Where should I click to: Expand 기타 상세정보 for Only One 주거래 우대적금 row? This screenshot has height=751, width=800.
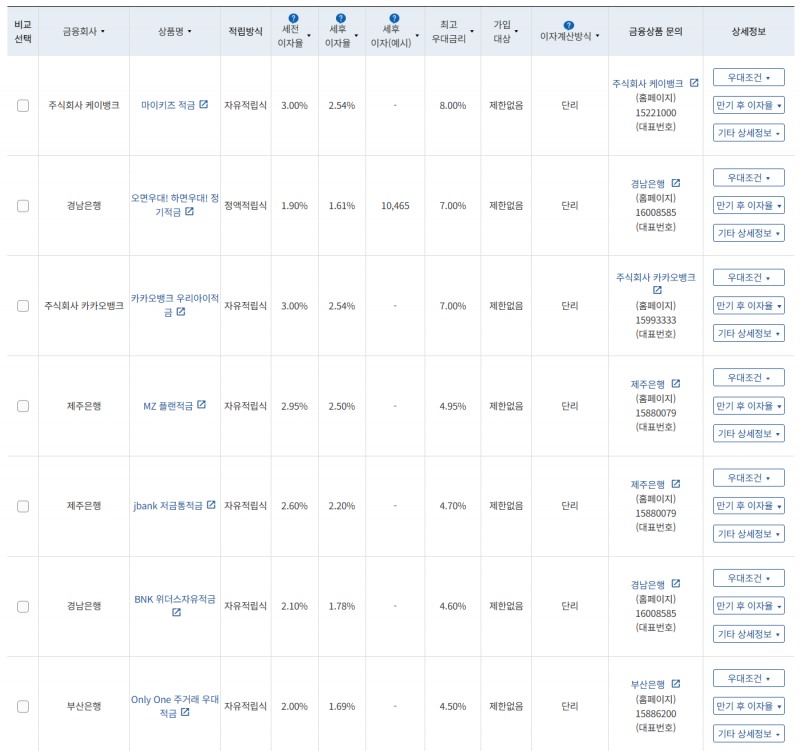(x=748, y=734)
